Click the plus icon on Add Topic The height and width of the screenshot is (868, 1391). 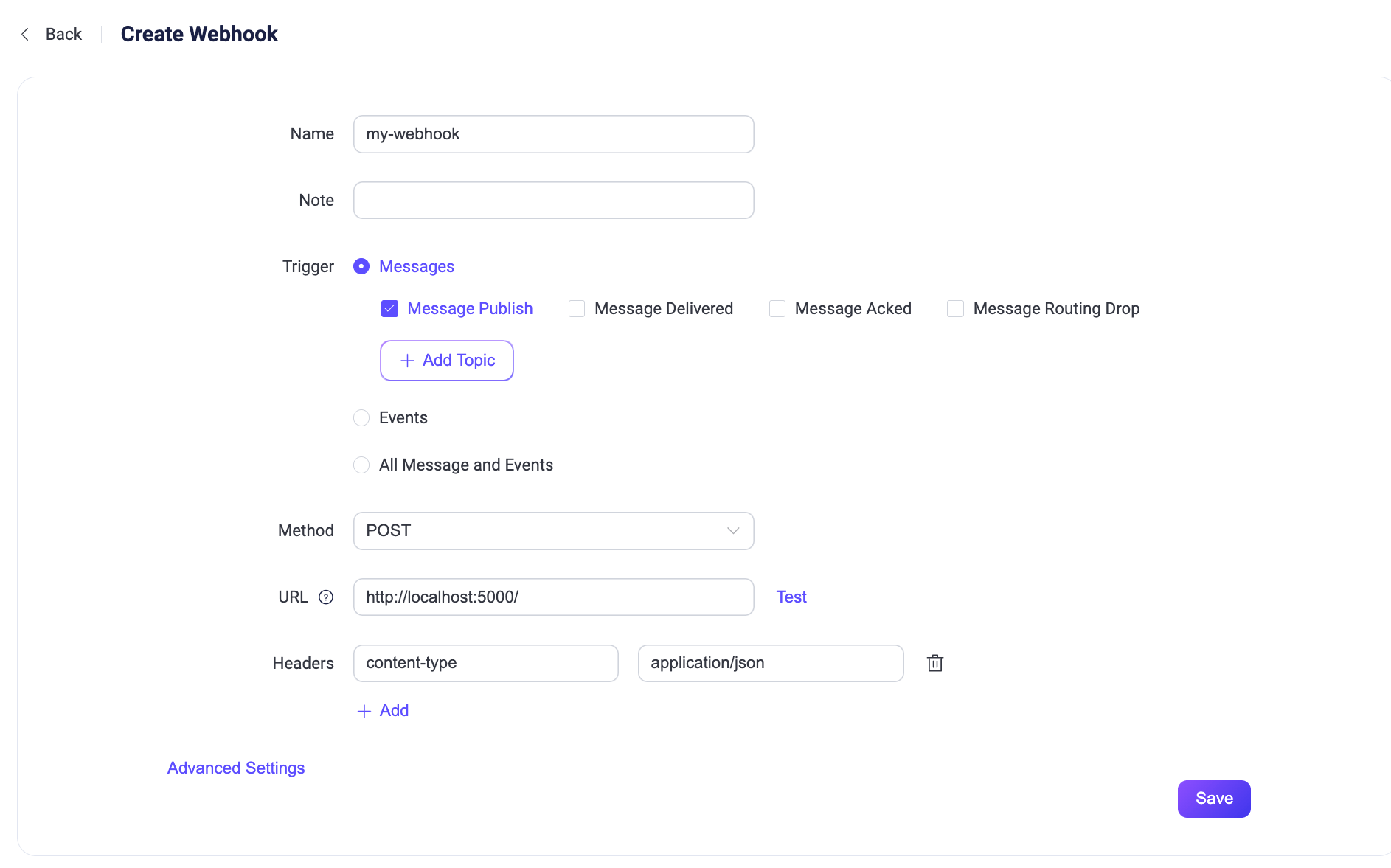407,361
